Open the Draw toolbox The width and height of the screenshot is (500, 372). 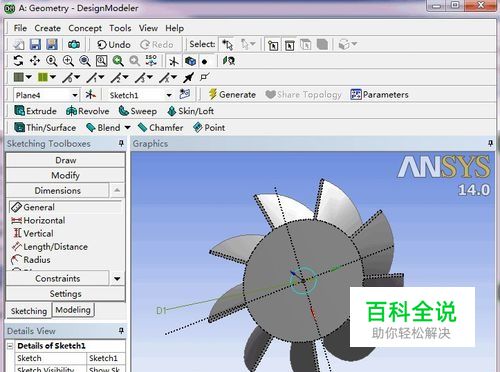coord(65,160)
